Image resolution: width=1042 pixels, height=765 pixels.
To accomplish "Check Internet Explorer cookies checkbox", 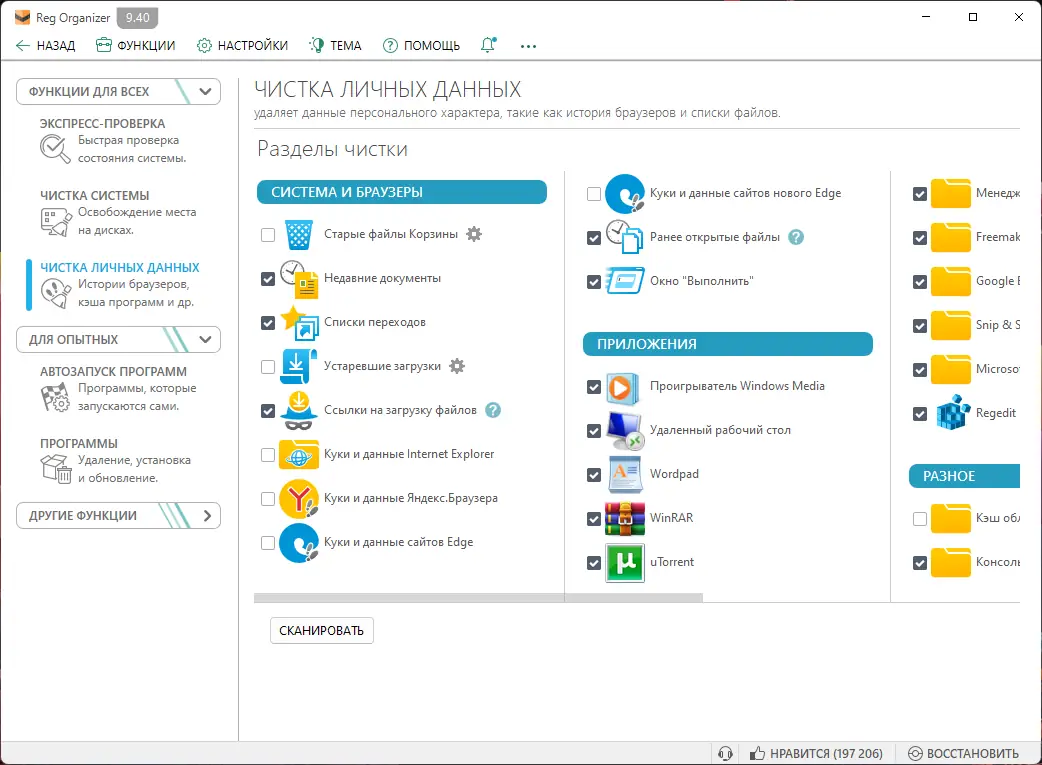I will click(268, 455).
